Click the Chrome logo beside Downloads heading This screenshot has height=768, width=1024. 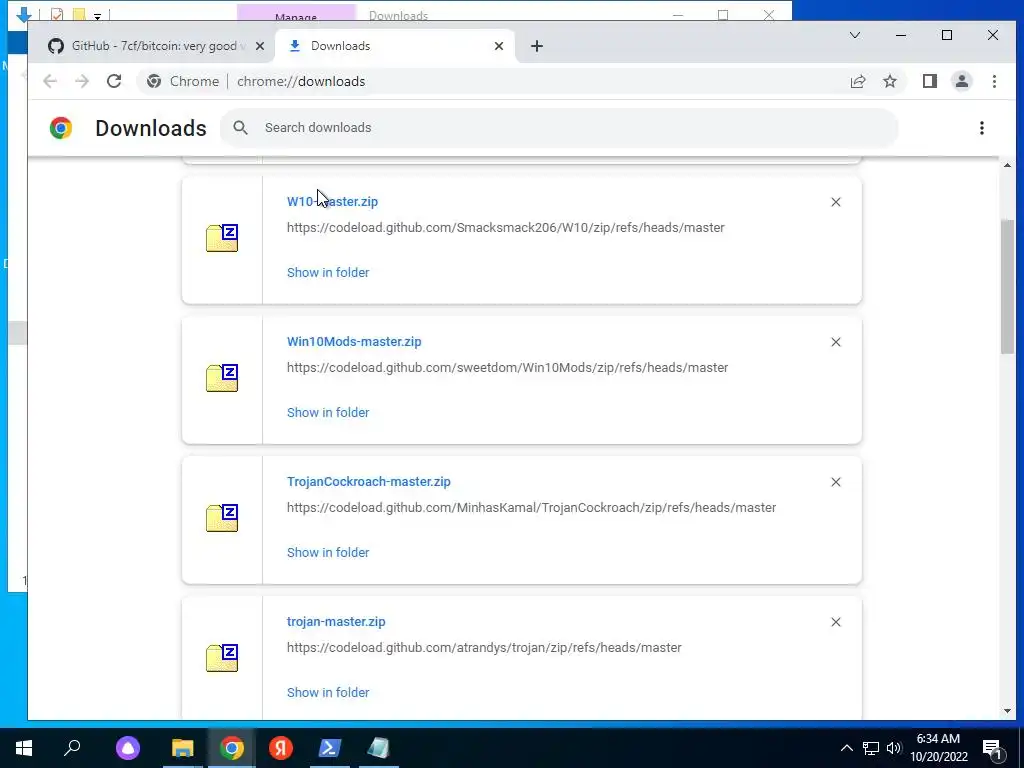pyautogui.click(x=61, y=128)
